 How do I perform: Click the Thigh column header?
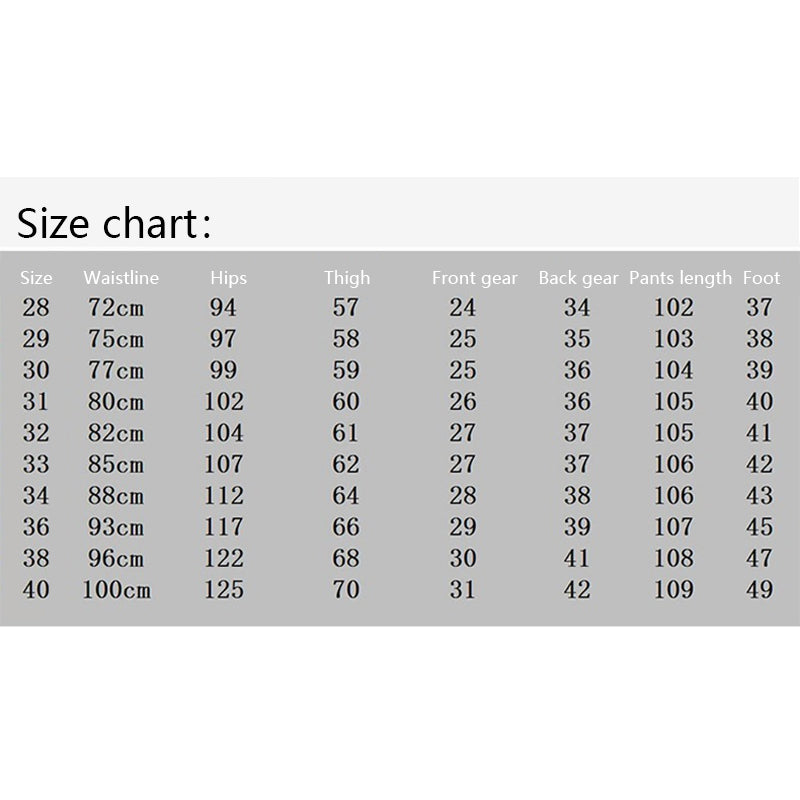(346, 278)
